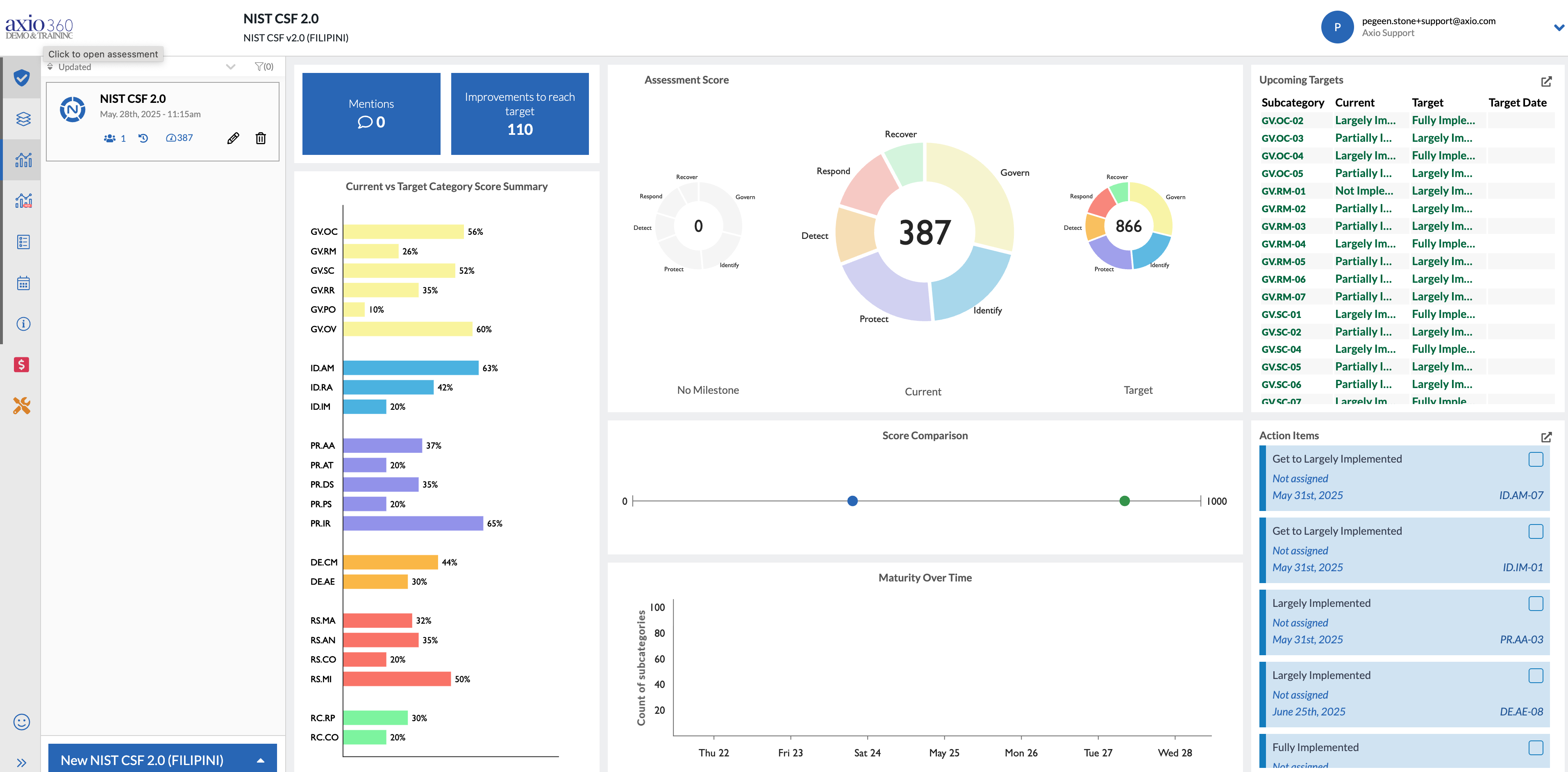Click the smiley face feedback icon
The image size is (1568, 772).
click(x=21, y=722)
